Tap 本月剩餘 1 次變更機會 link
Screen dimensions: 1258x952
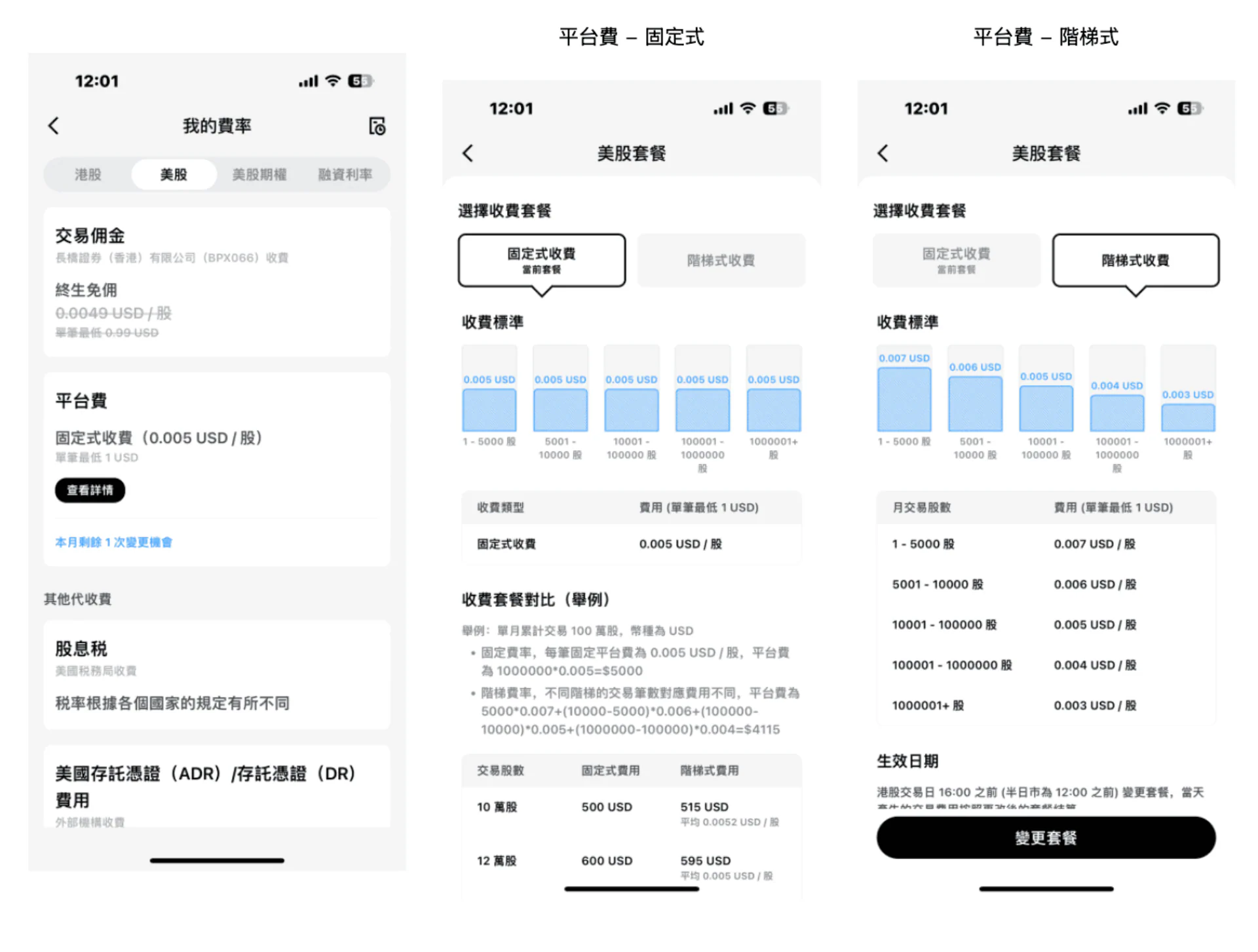[113, 543]
